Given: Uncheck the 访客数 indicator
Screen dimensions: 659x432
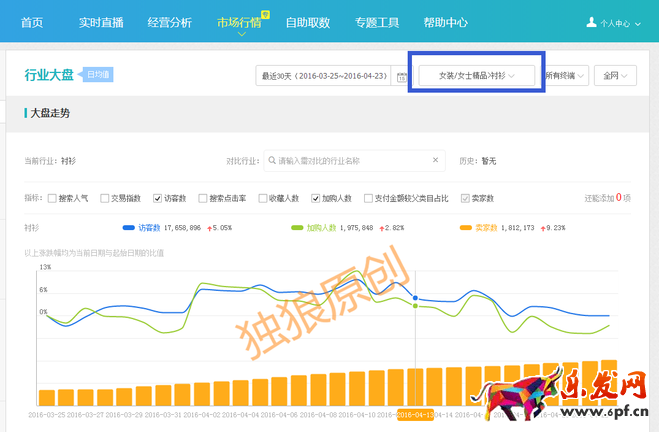Looking at the screenshot, I should pyautogui.click(x=157, y=198).
